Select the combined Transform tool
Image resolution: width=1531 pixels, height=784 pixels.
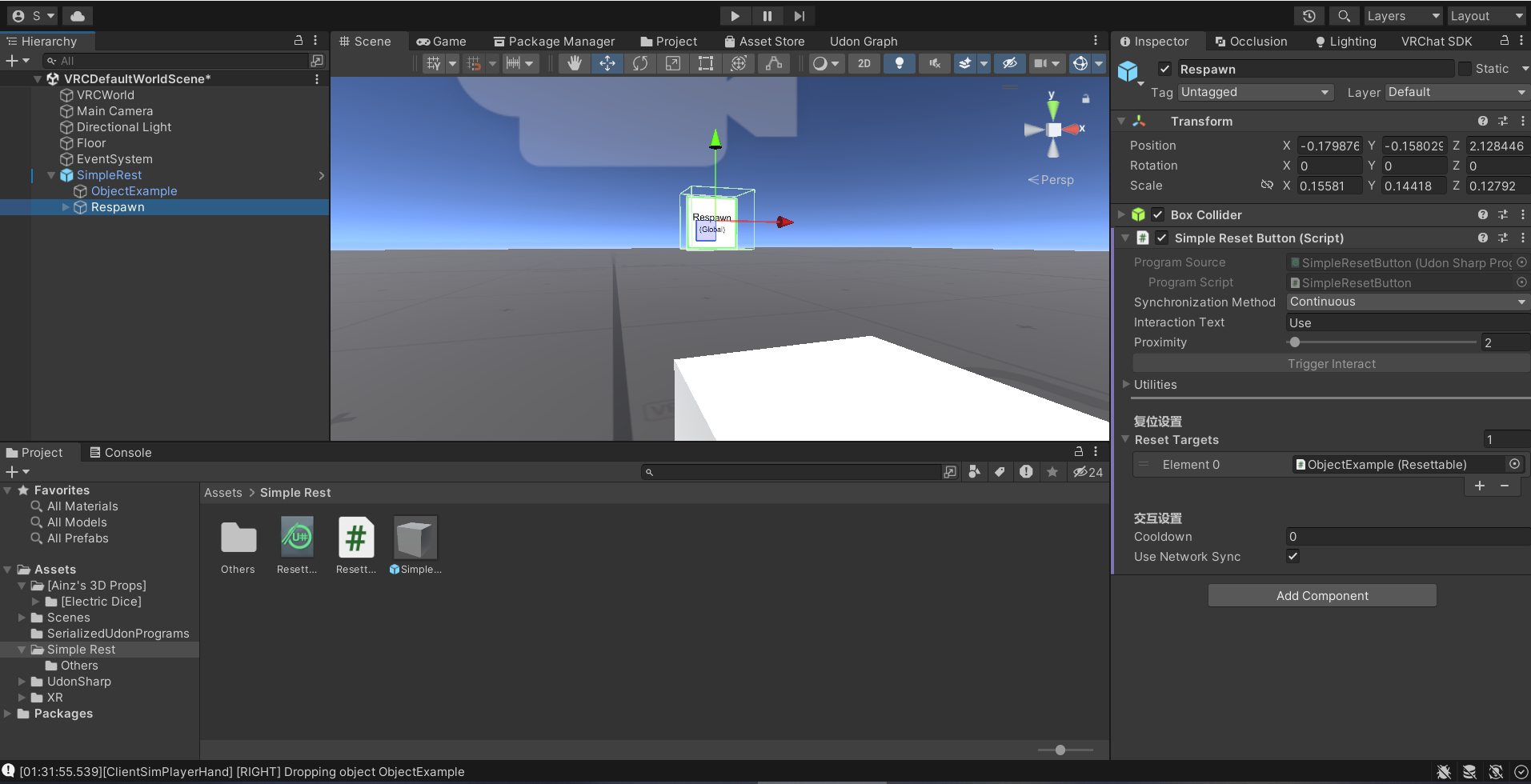[x=739, y=63]
